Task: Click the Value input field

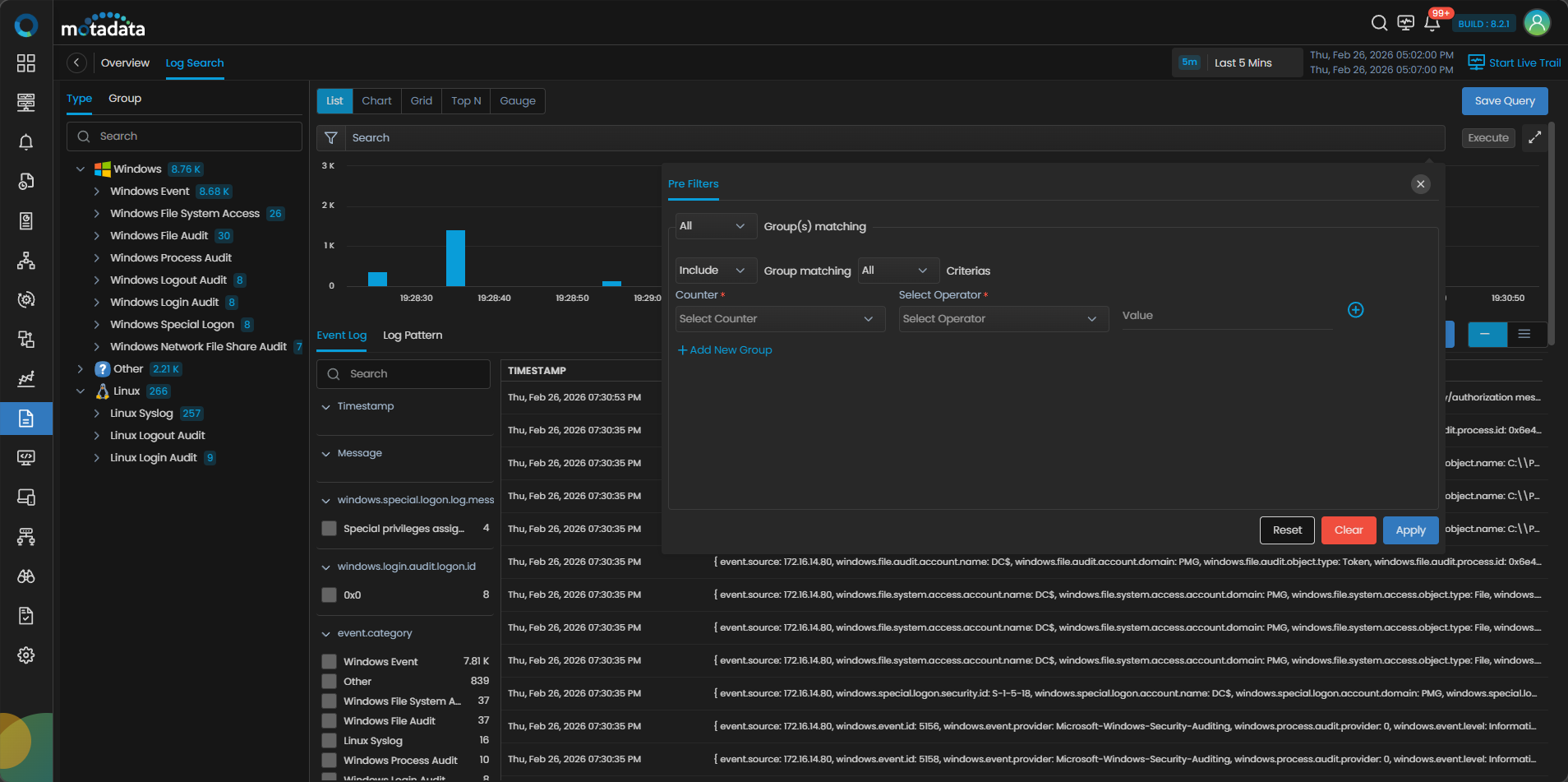Action: click(x=1226, y=316)
